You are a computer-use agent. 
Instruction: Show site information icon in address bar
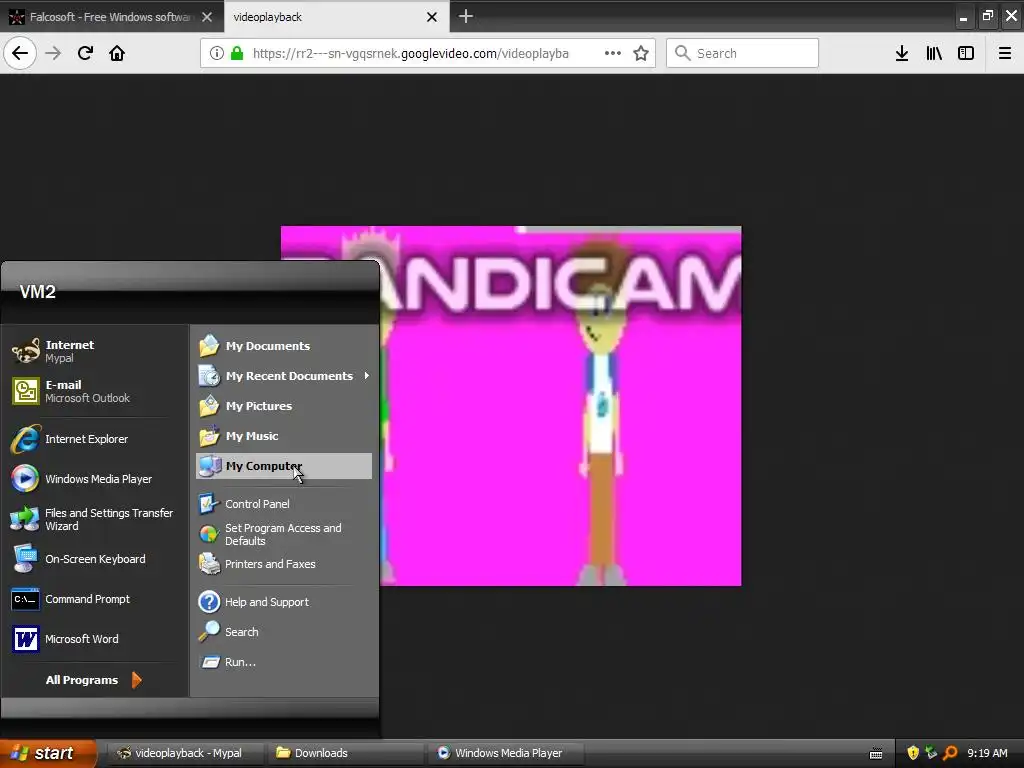click(217, 53)
